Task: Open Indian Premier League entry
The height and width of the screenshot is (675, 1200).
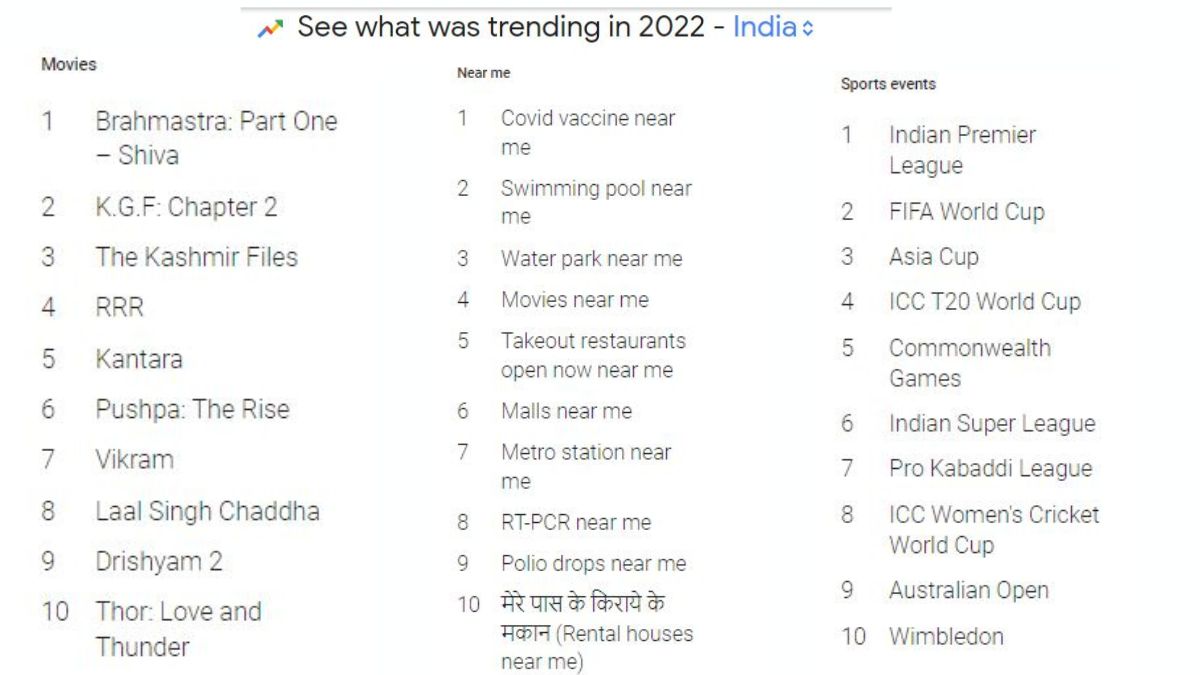Action: pyautogui.click(x=962, y=150)
